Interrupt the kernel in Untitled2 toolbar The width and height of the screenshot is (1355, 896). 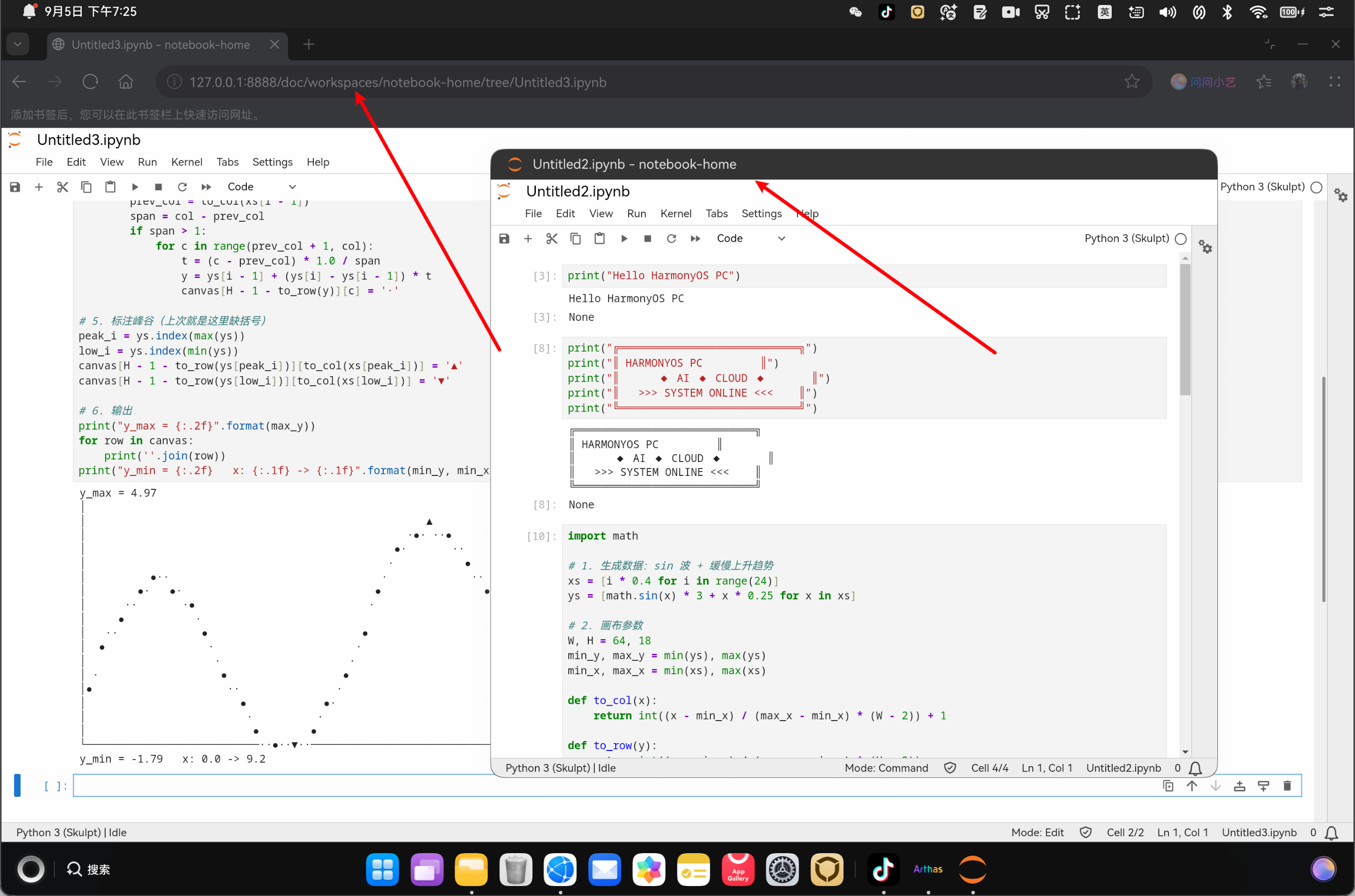click(648, 238)
